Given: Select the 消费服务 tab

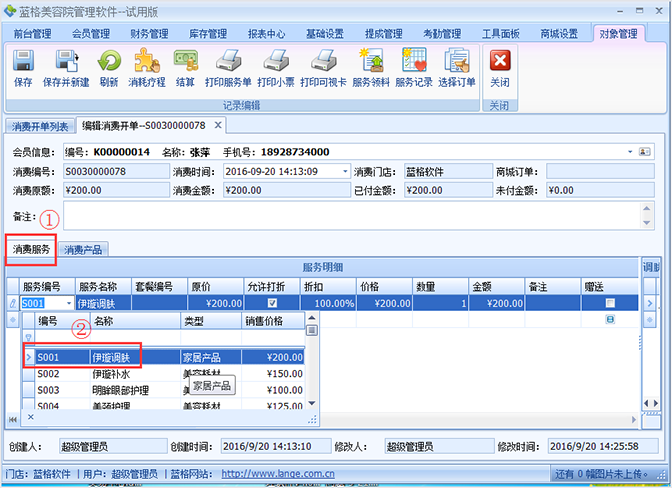Looking at the screenshot, I should coord(31,249).
